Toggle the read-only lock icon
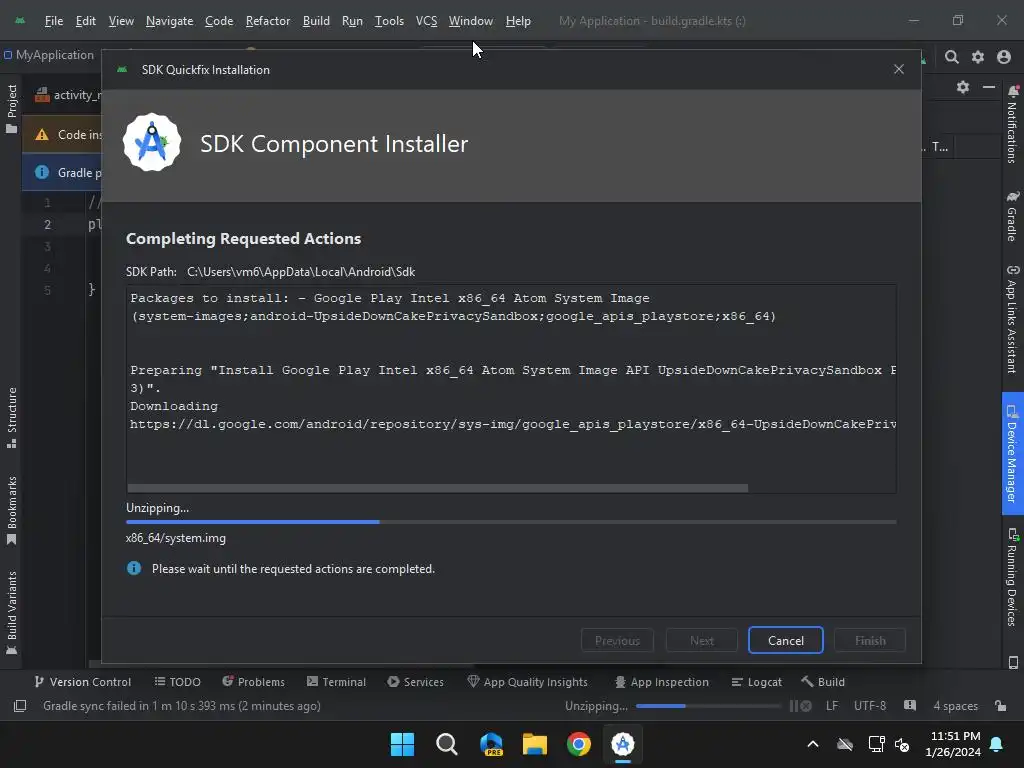The width and height of the screenshot is (1024, 768). (x=1000, y=706)
